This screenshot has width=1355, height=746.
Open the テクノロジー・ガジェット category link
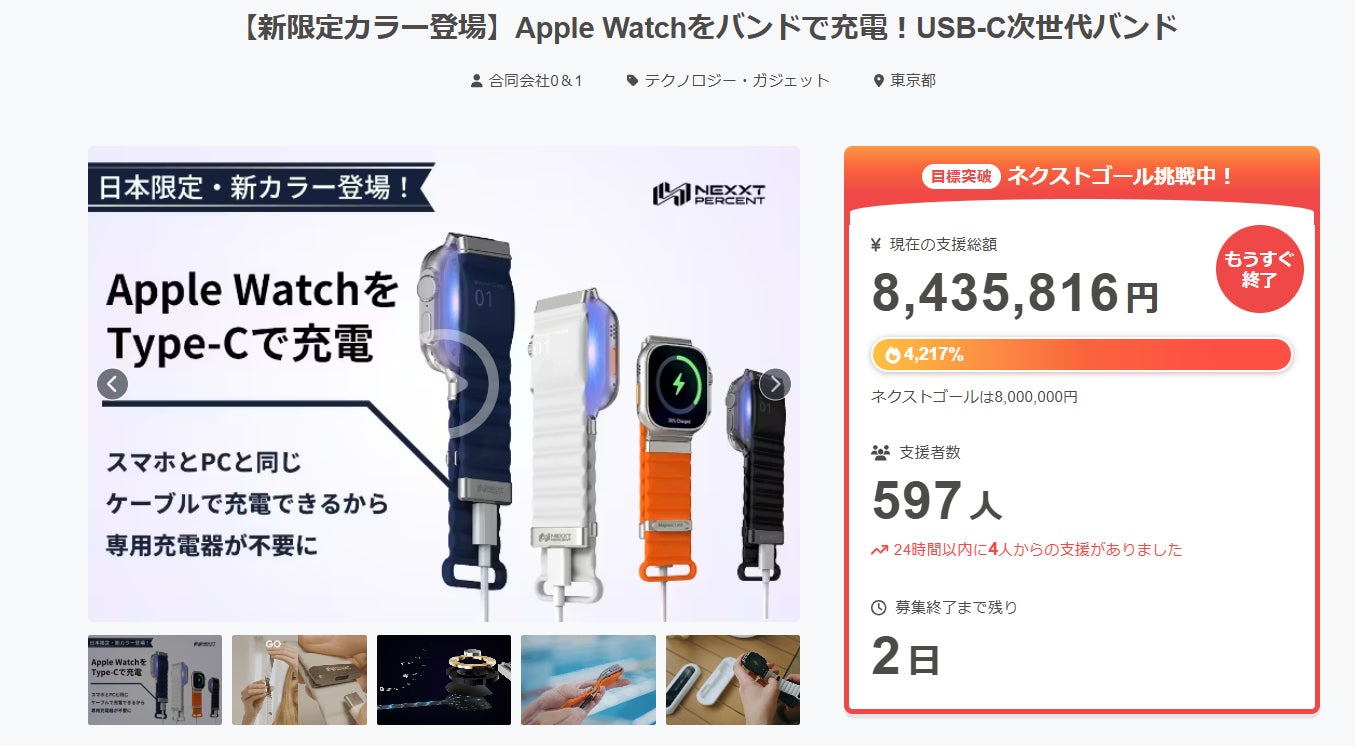(737, 81)
